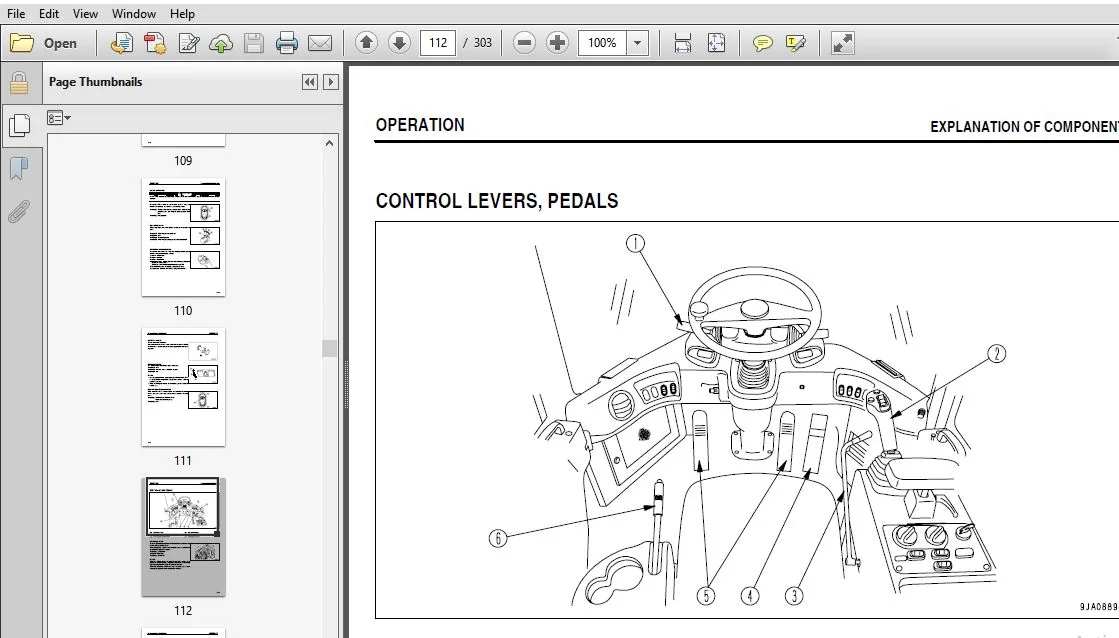Enter read mode with expand arrows icon
This screenshot has width=1119, height=638.
(x=843, y=43)
